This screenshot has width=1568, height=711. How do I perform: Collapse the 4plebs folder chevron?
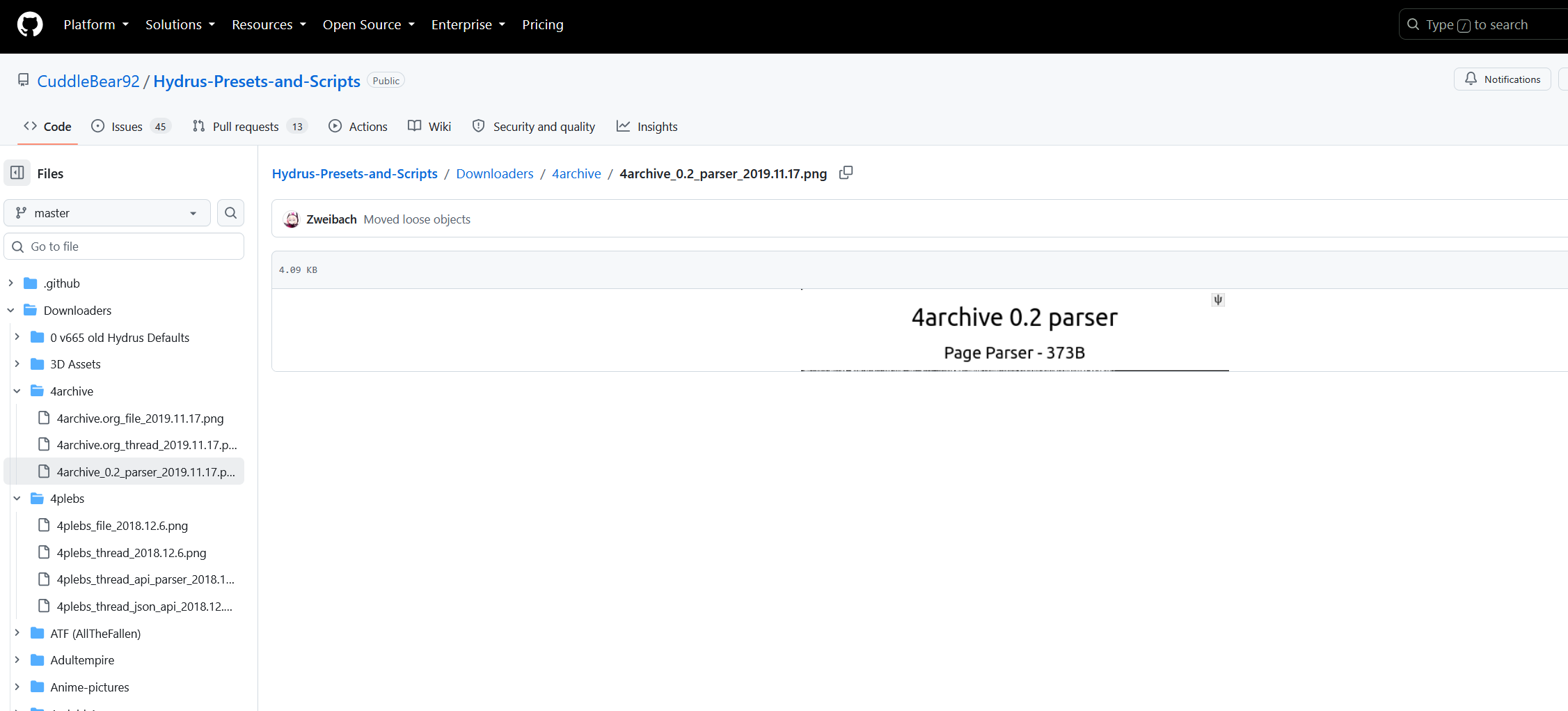[17, 498]
